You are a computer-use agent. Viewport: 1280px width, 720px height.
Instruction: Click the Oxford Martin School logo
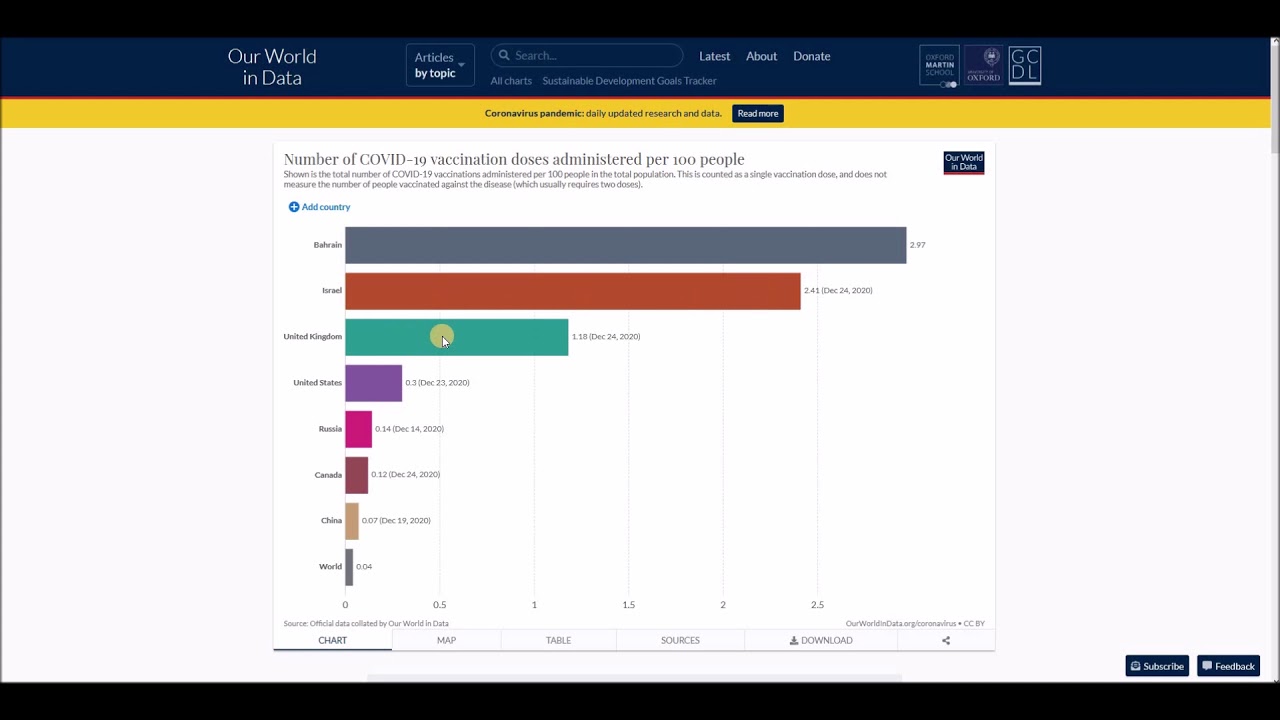tap(939, 66)
